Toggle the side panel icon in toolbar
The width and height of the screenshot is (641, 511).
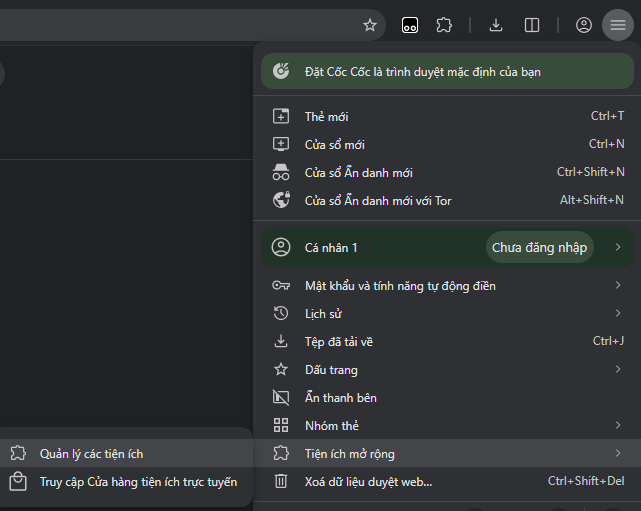coord(532,25)
